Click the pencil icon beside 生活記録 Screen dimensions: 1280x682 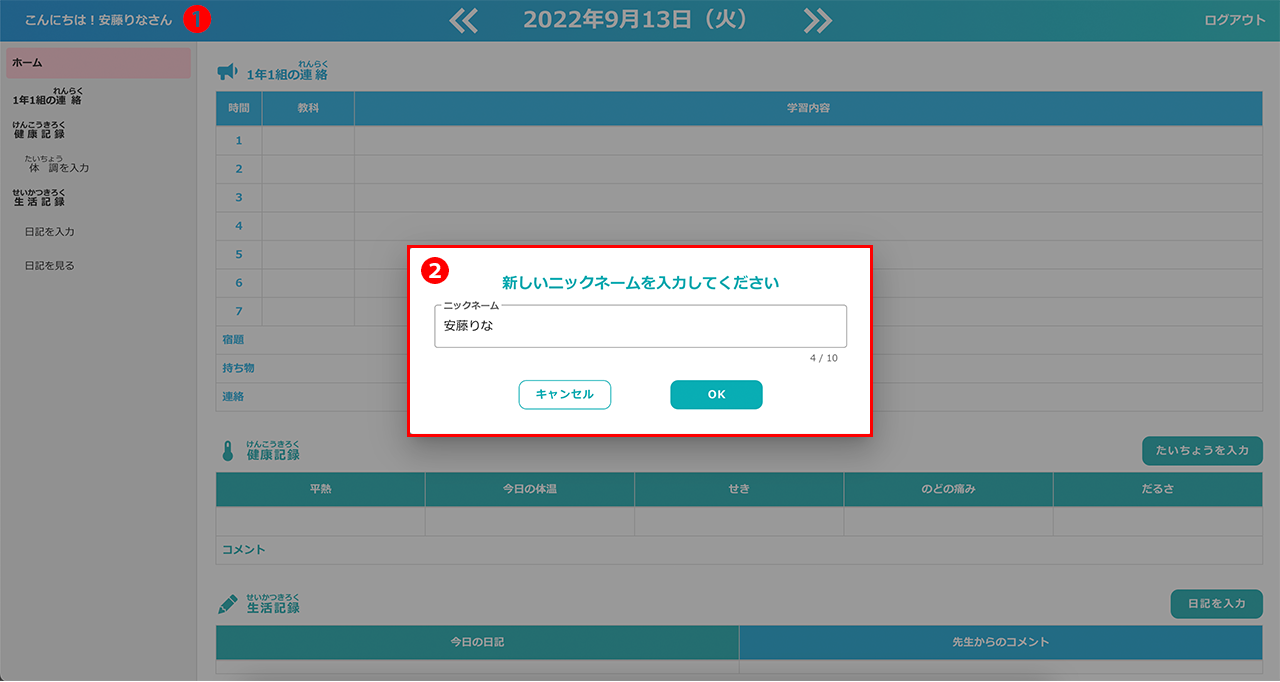click(228, 605)
